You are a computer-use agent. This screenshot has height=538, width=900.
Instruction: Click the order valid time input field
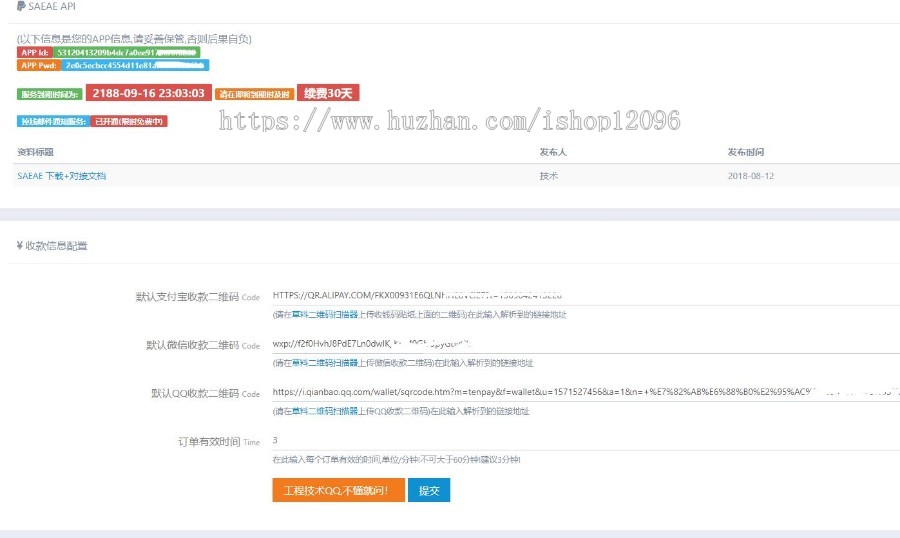tap(585, 440)
